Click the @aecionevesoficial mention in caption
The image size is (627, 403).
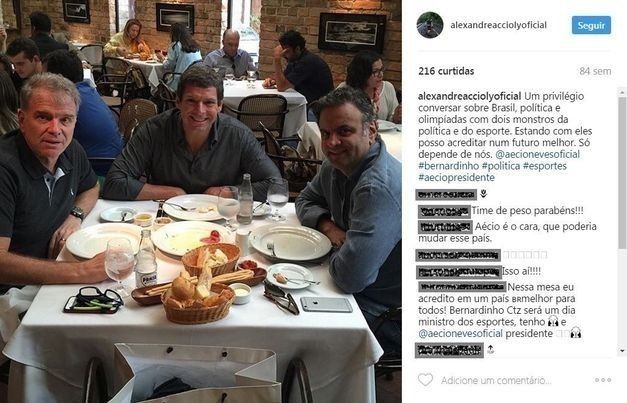pos(537,154)
